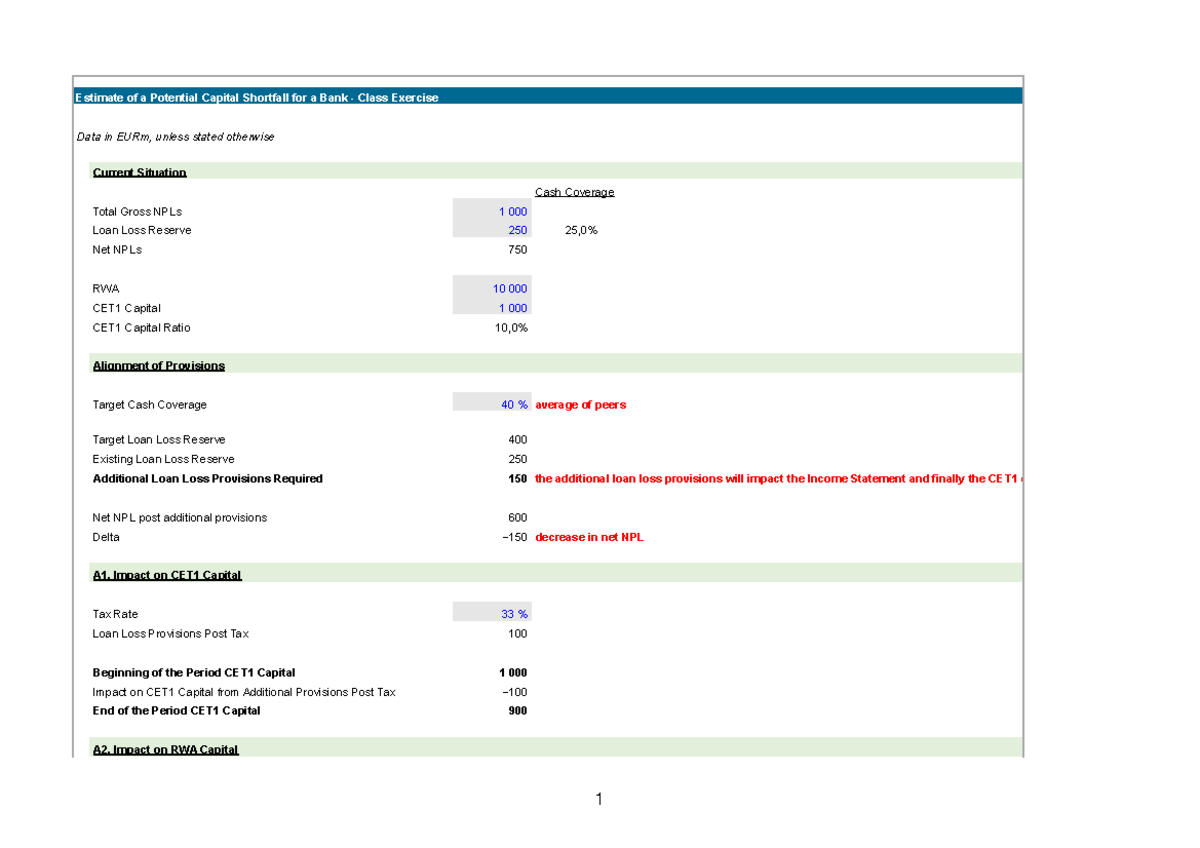
Task: Select the 'Total Gross NPLs' label
Action: (x=138, y=212)
